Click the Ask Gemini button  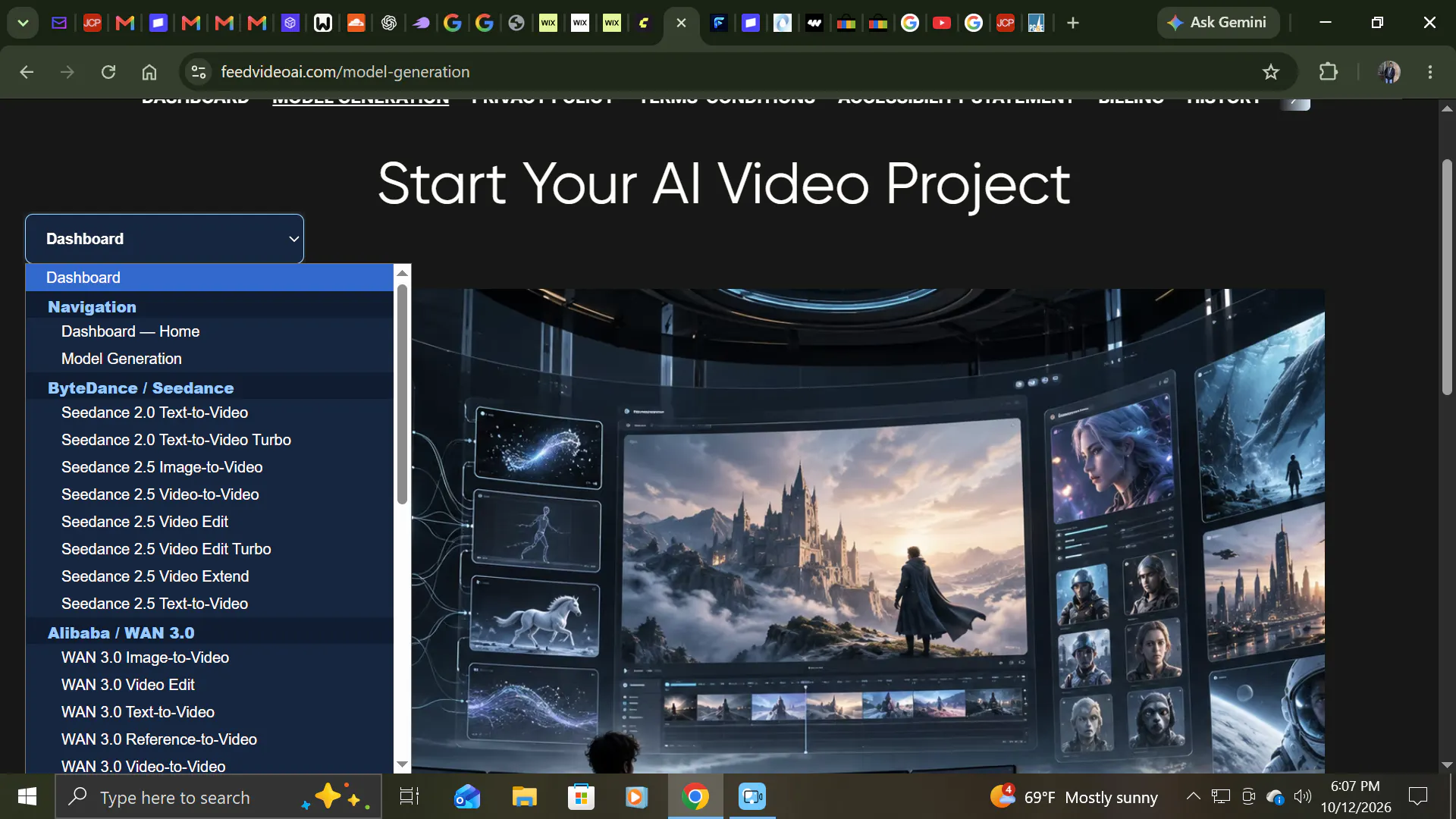click(x=1218, y=23)
